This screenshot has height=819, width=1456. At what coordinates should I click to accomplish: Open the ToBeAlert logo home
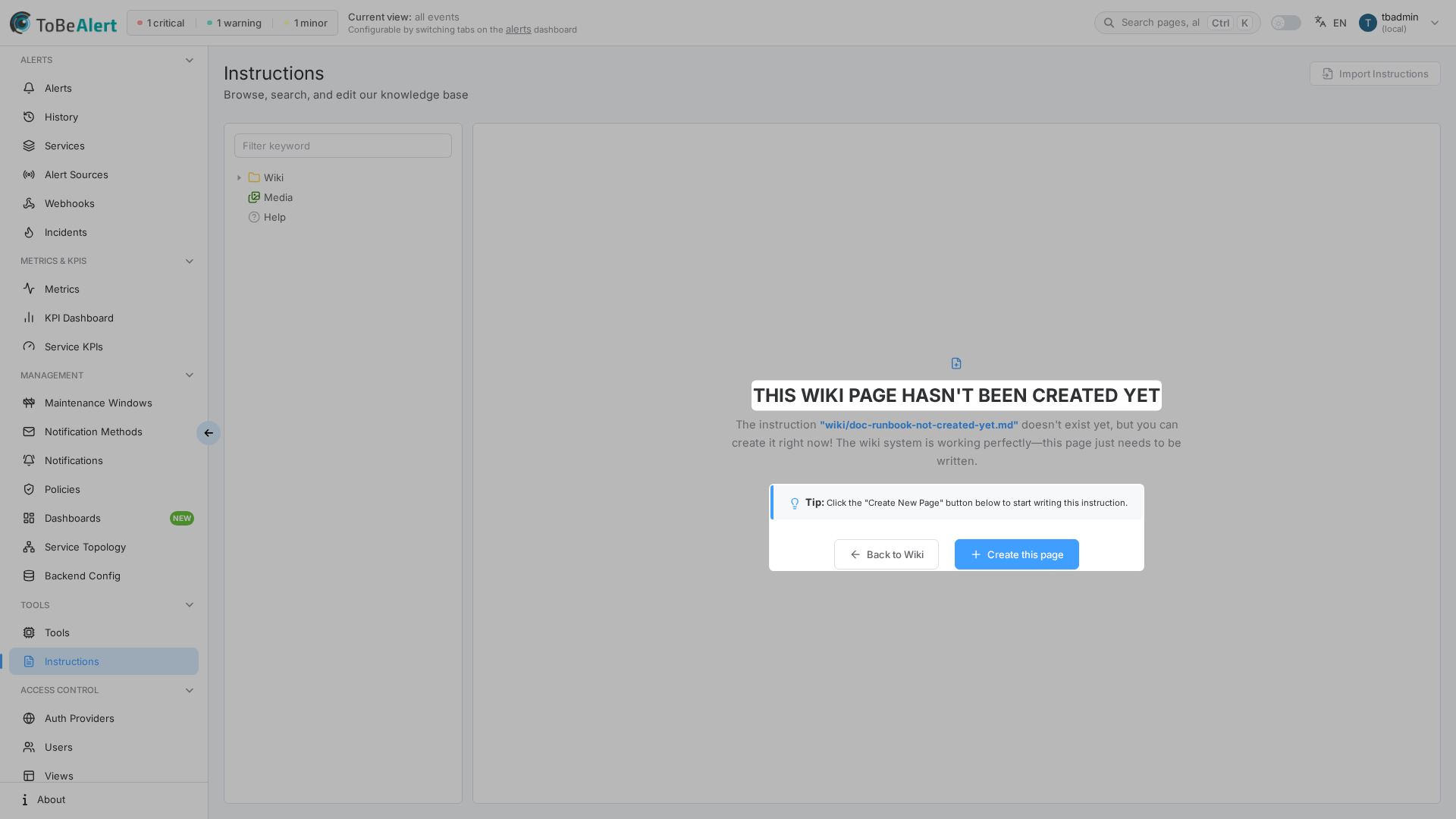point(64,23)
